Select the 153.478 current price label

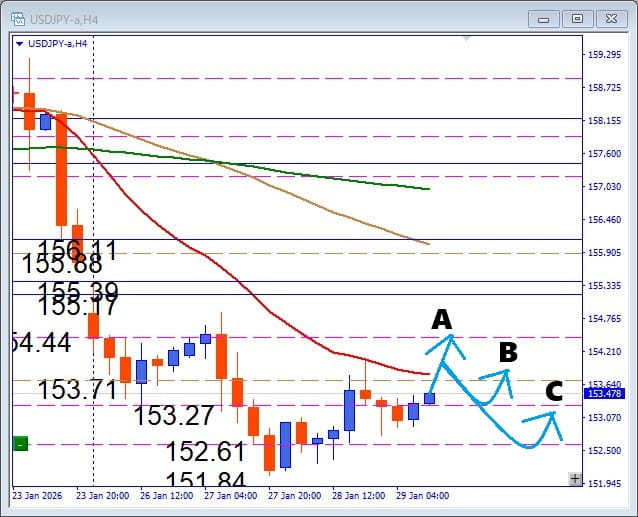[x=604, y=393]
